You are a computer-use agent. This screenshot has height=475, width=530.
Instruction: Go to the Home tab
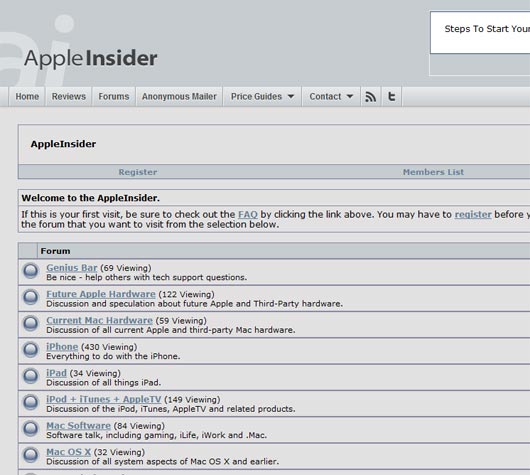[x=27, y=97]
